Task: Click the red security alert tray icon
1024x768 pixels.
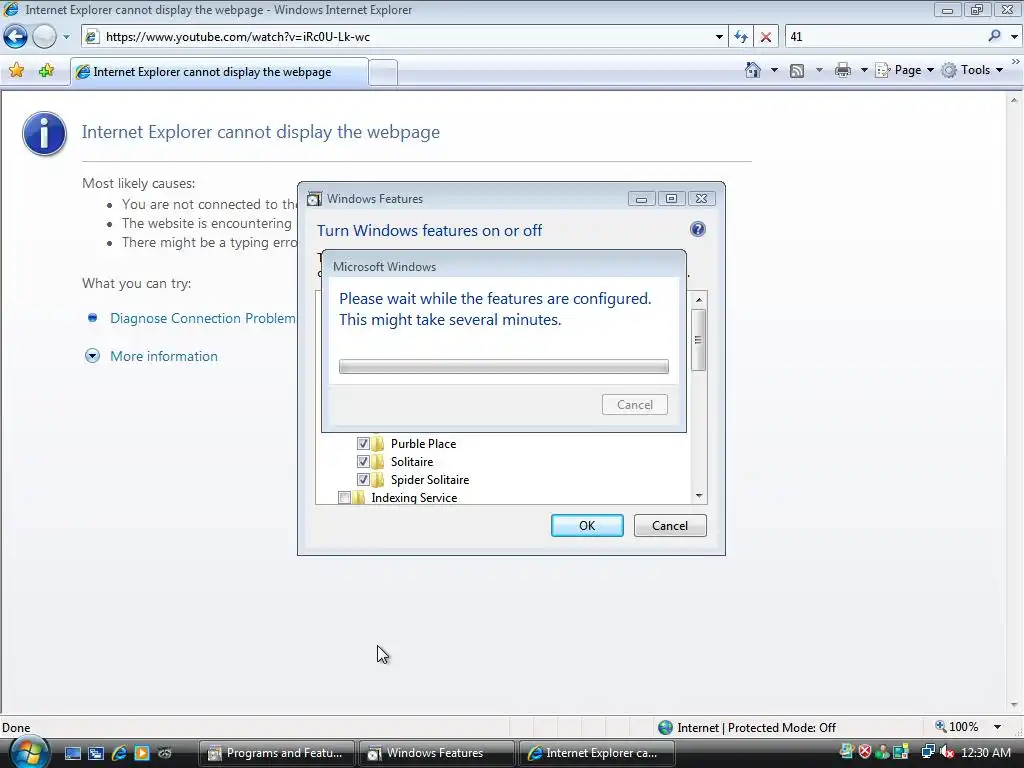Action: pos(865,752)
